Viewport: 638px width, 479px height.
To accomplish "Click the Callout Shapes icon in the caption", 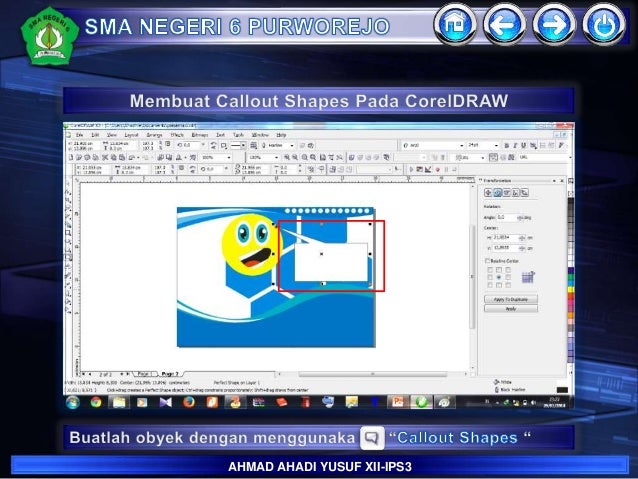I will point(372,438).
